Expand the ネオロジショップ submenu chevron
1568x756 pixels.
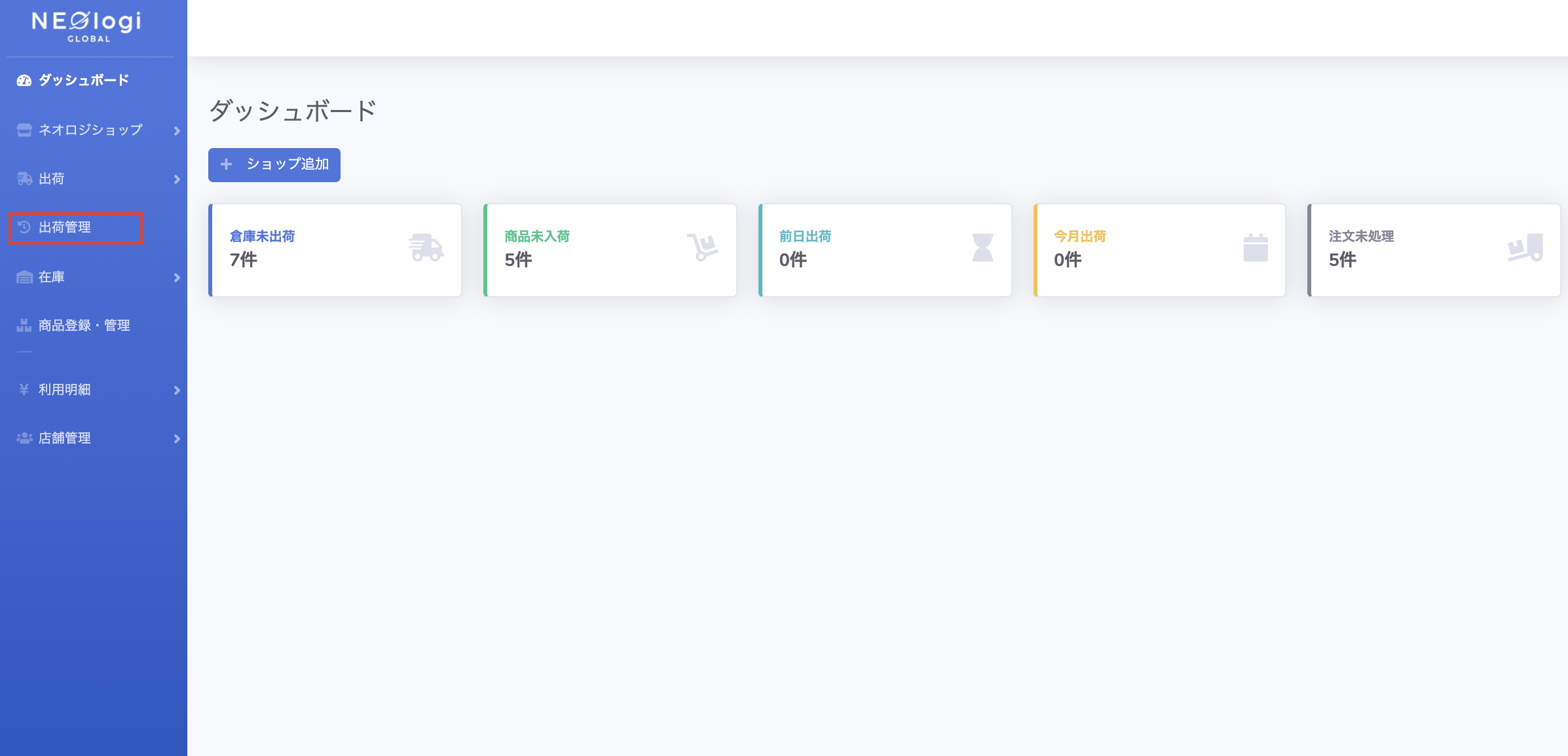pos(177,131)
